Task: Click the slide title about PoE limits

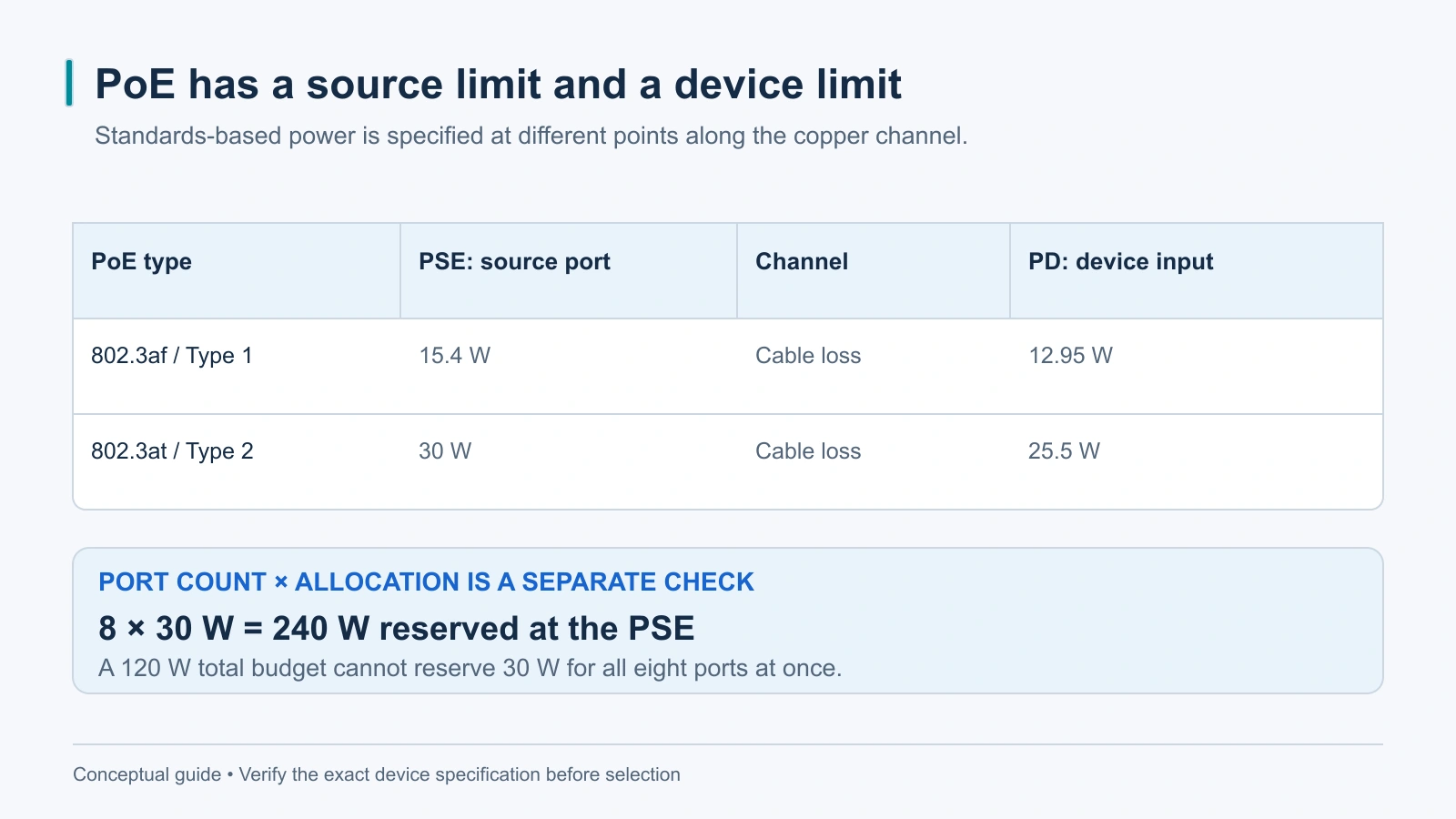Action: pos(498,84)
